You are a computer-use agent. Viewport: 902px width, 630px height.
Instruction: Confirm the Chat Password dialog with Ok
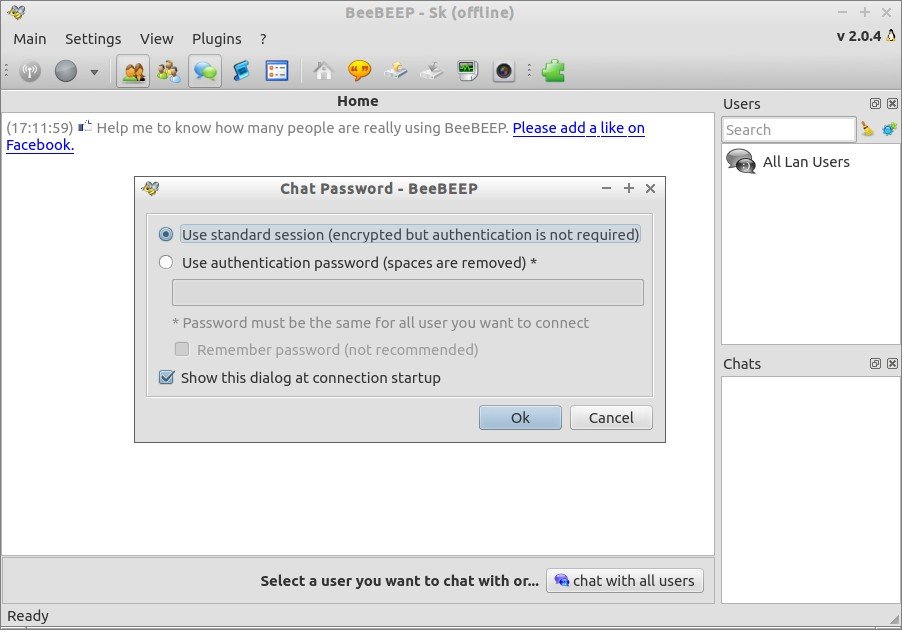click(520, 418)
